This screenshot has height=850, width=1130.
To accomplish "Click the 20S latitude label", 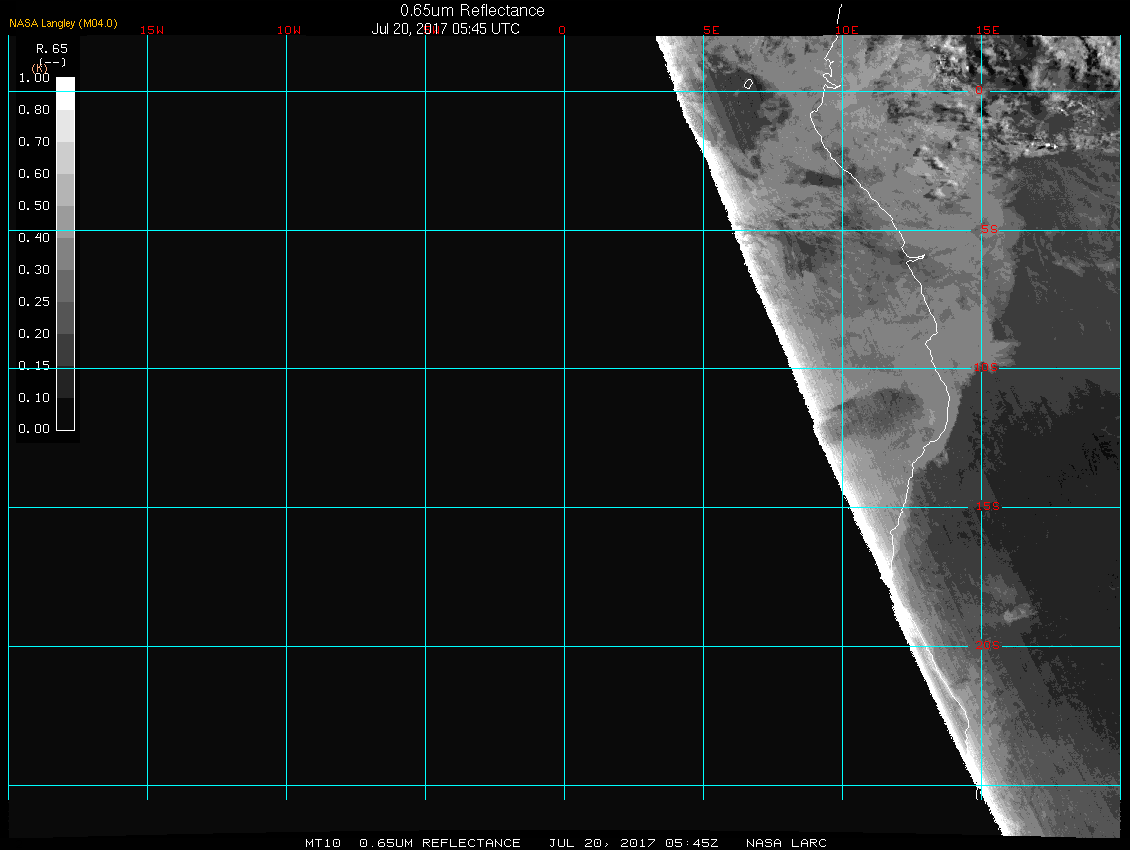I will point(986,646).
